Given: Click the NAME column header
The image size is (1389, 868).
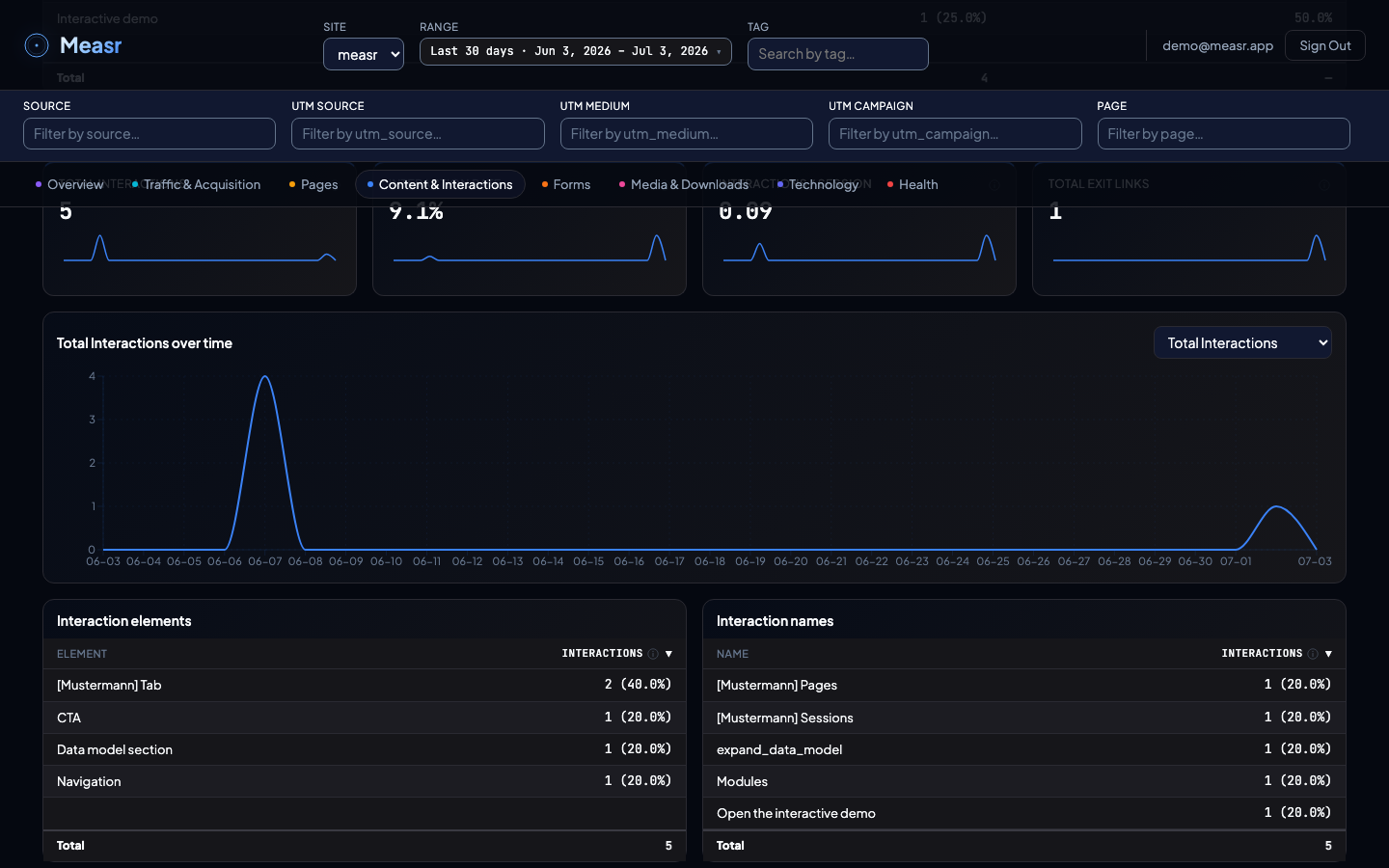Looking at the screenshot, I should tap(732, 654).
